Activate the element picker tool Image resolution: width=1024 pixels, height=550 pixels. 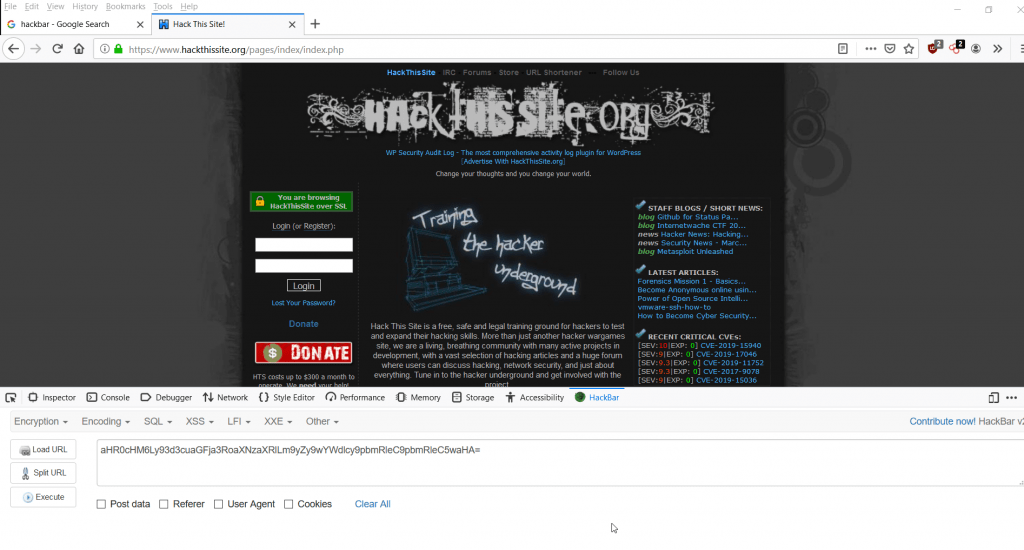[x=10, y=397]
